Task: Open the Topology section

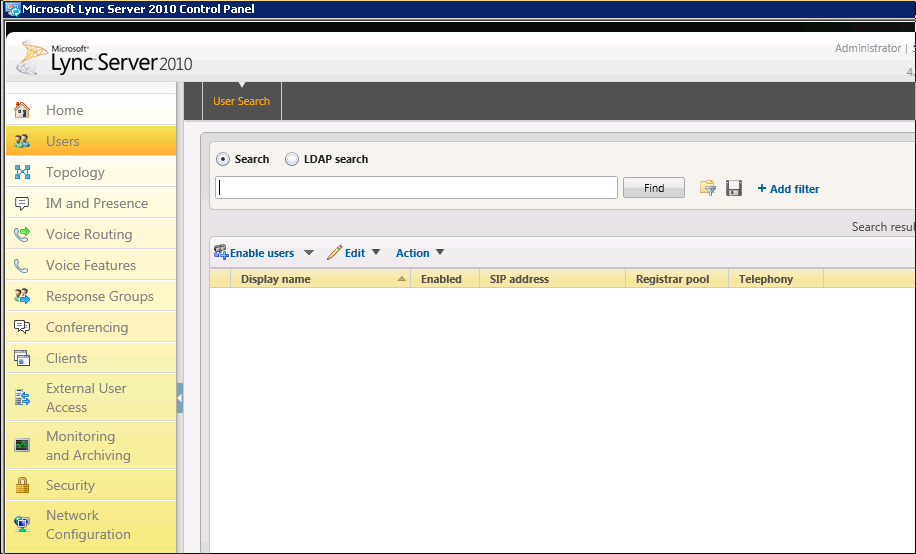Action: point(91,172)
